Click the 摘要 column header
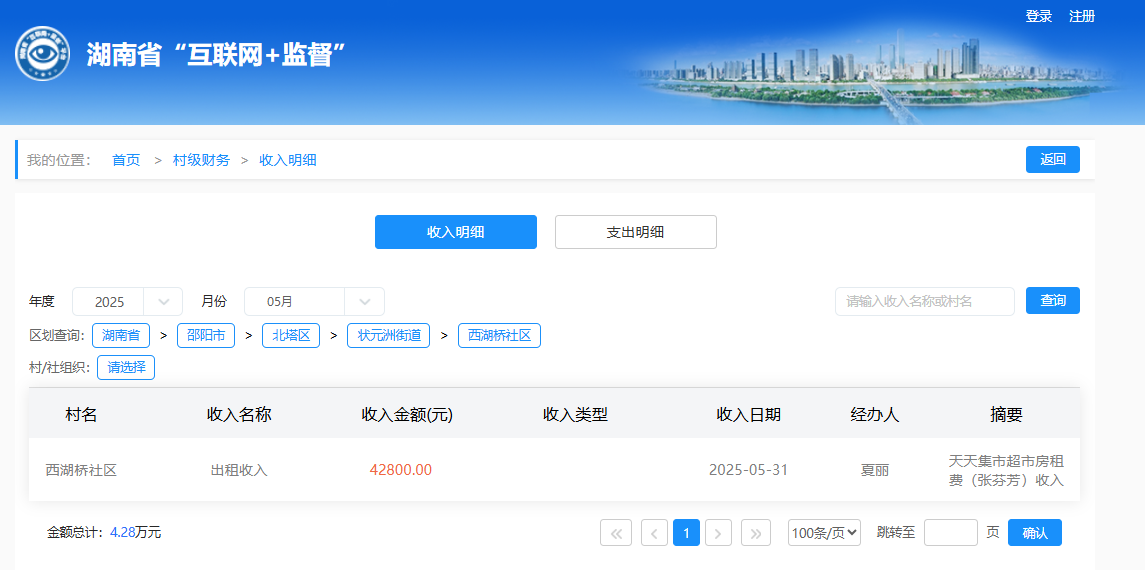 coord(1006,415)
